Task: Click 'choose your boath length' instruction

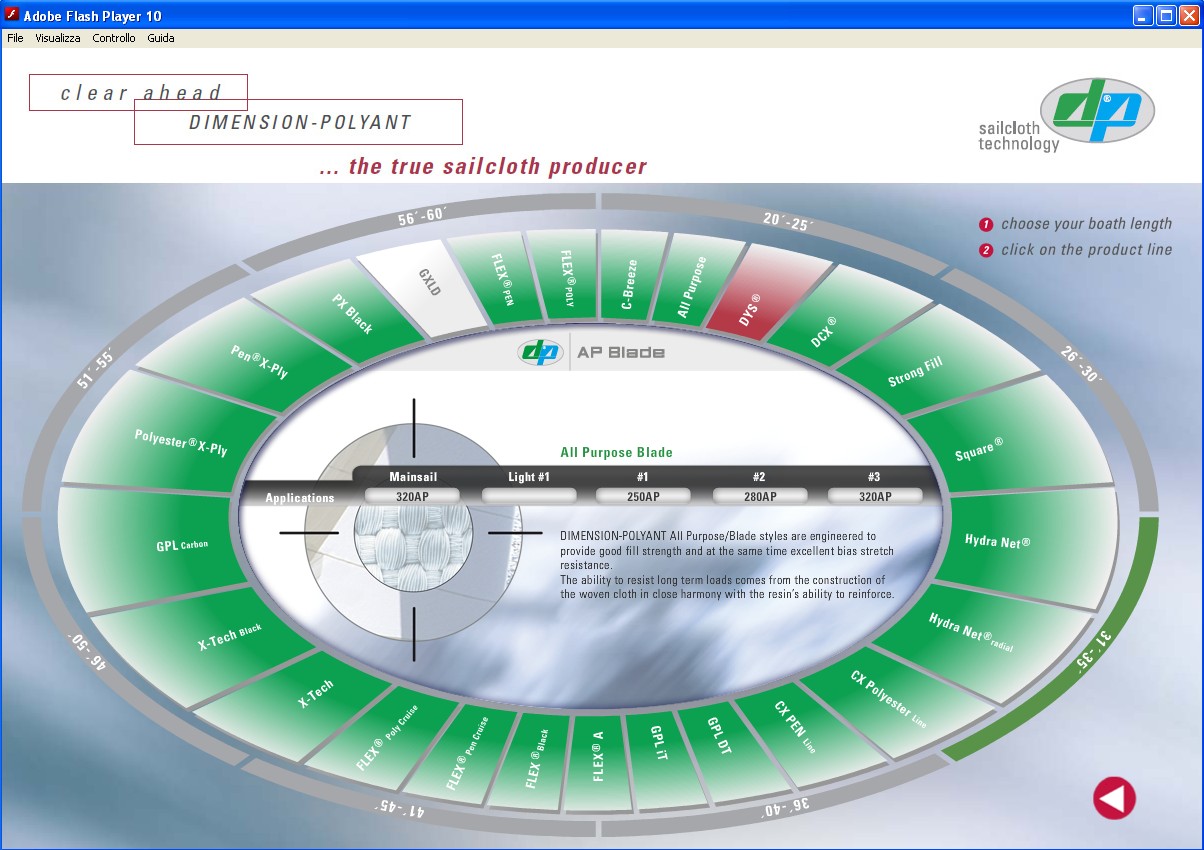Action: (1086, 224)
